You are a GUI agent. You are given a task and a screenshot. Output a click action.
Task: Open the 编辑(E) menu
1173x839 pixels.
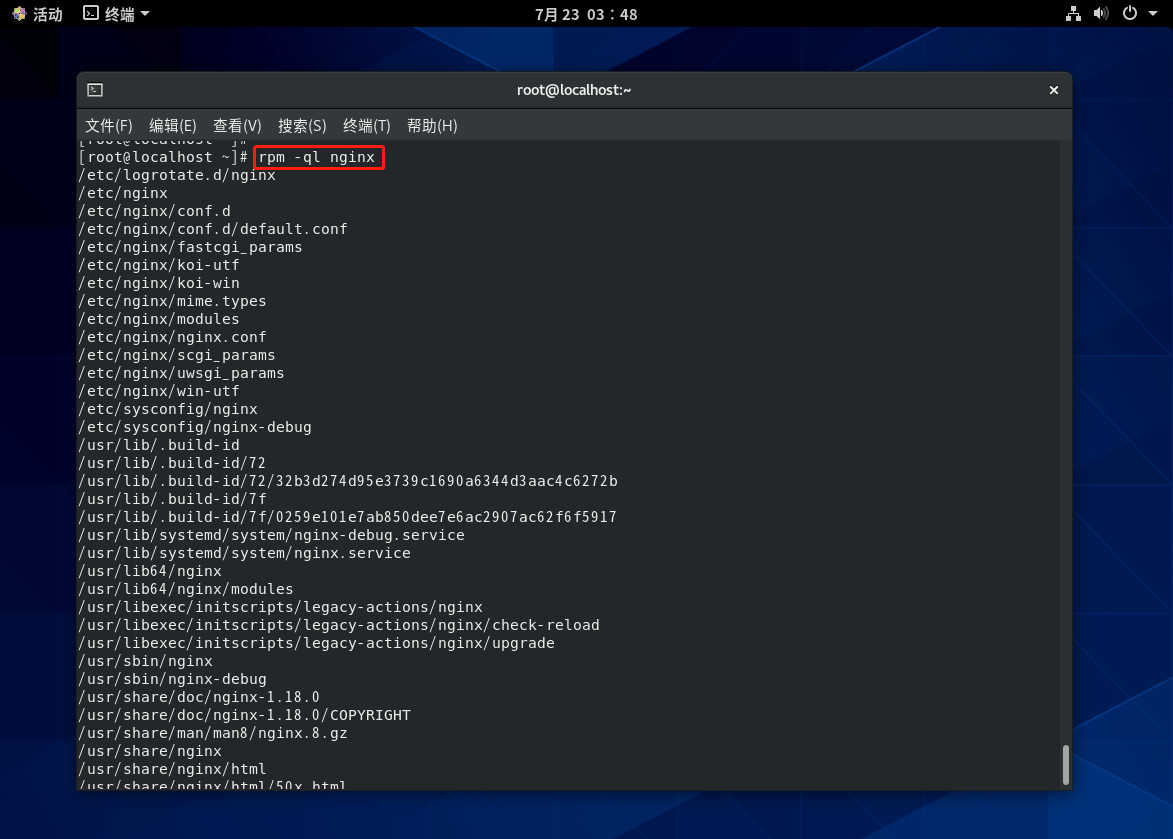click(x=172, y=126)
